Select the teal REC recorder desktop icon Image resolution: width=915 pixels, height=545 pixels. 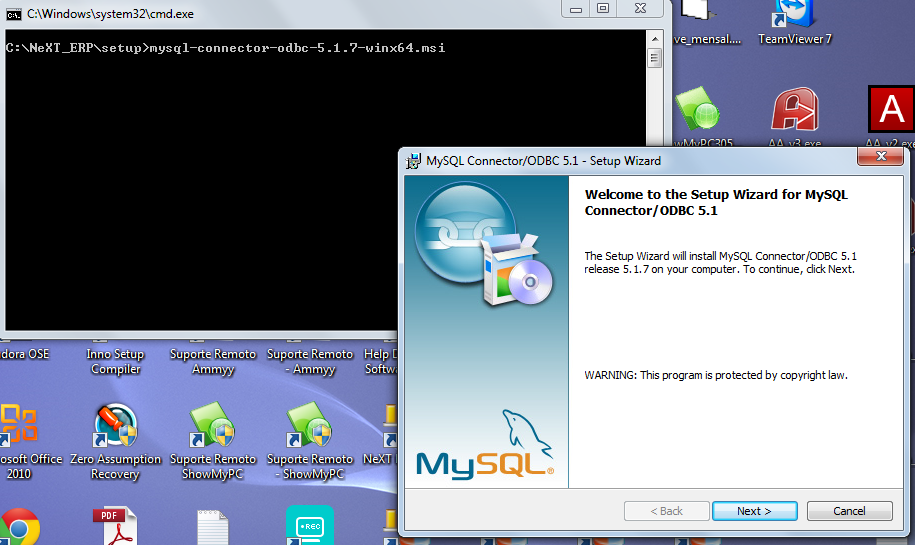pos(310,525)
